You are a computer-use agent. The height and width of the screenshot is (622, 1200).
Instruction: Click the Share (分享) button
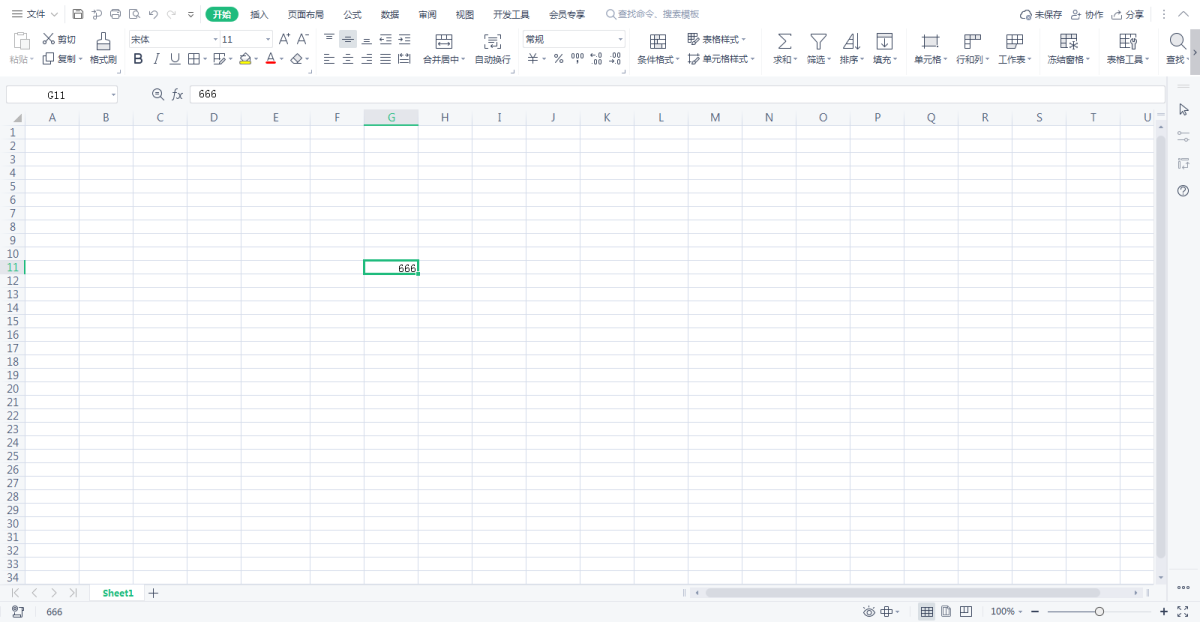click(x=1128, y=15)
